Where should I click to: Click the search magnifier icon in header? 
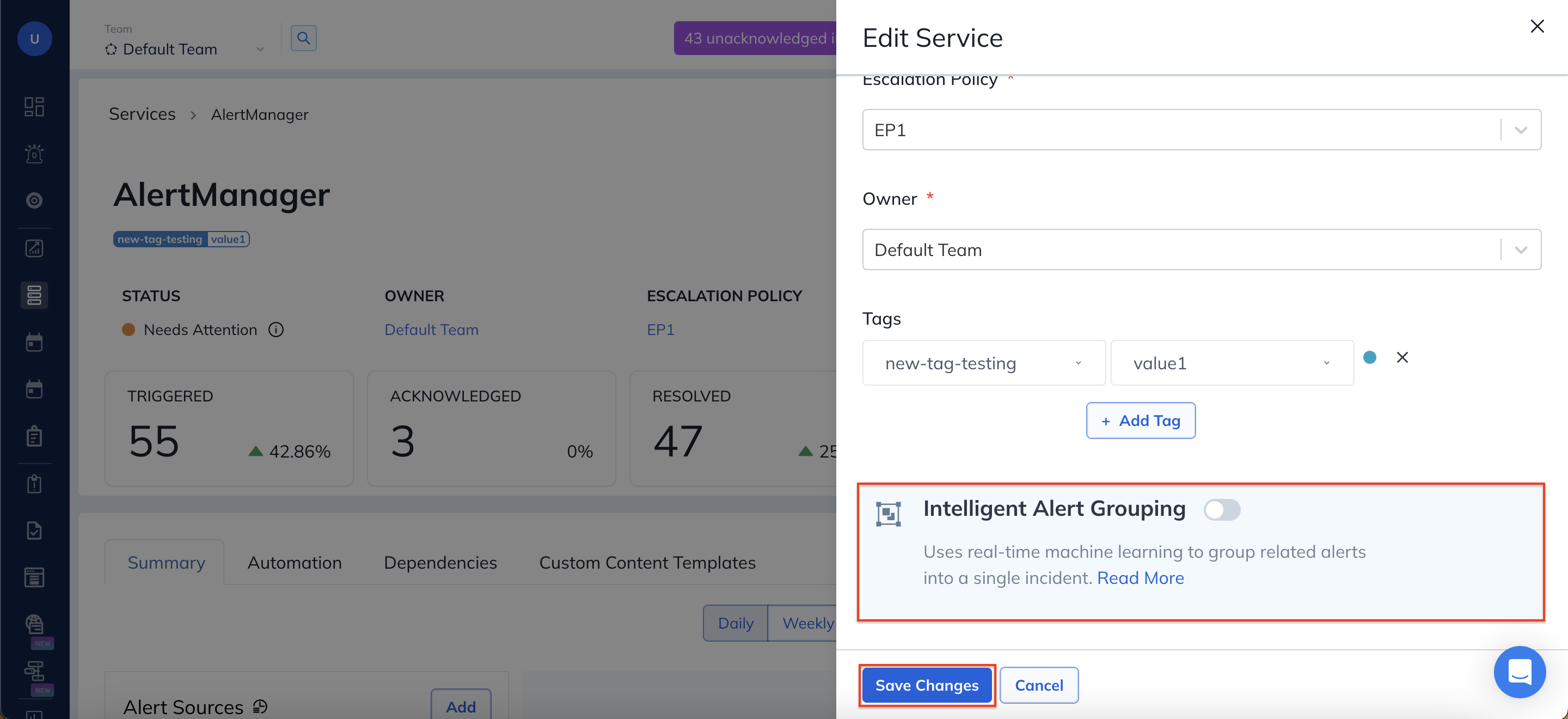pos(303,38)
